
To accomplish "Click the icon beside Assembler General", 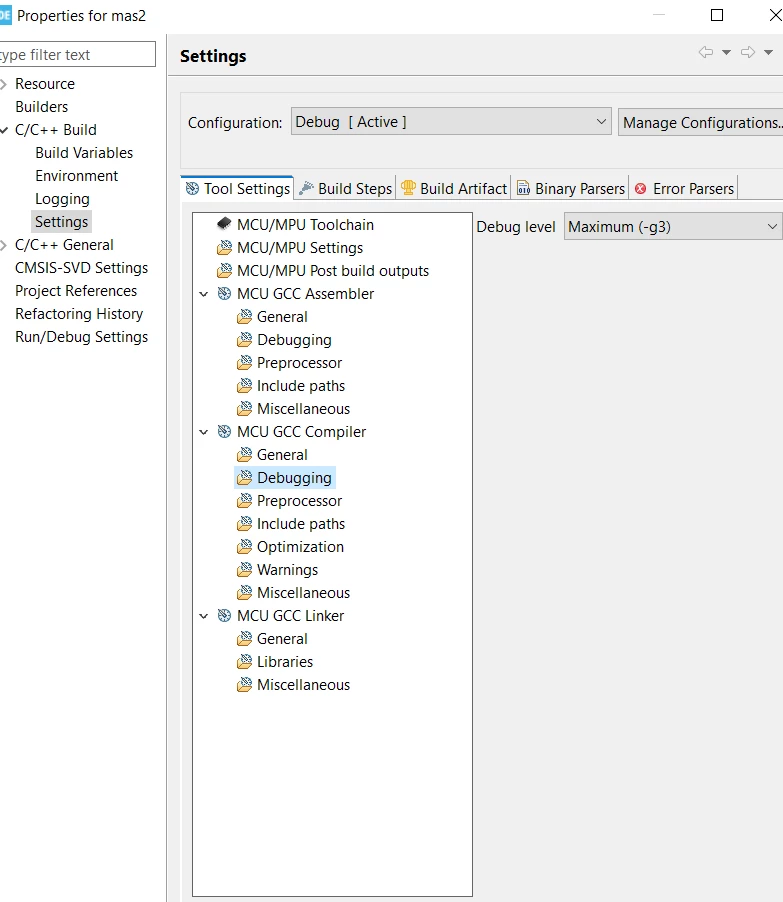I will (x=245, y=316).
